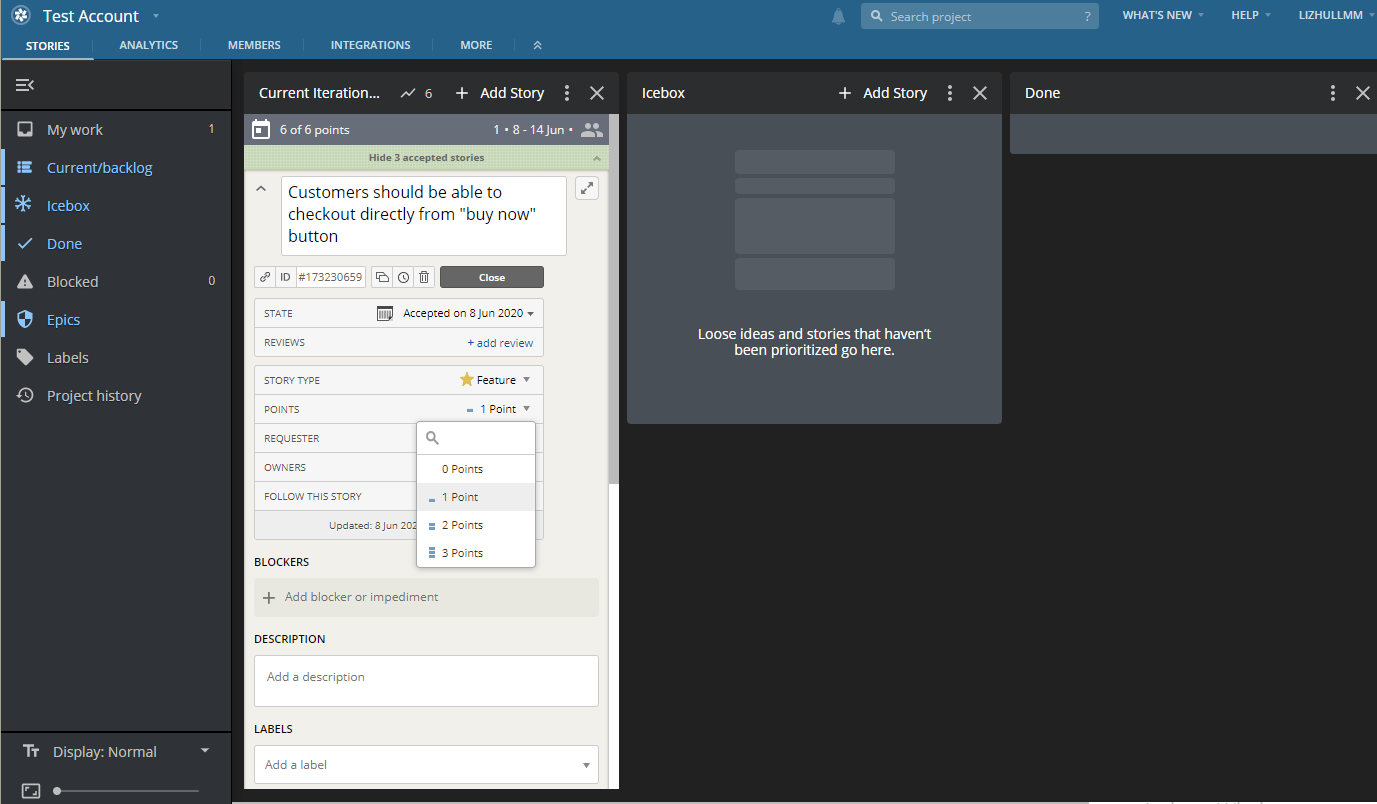Close the Icebox panel
This screenshot has width=1377, height=804.
point(980,93)
